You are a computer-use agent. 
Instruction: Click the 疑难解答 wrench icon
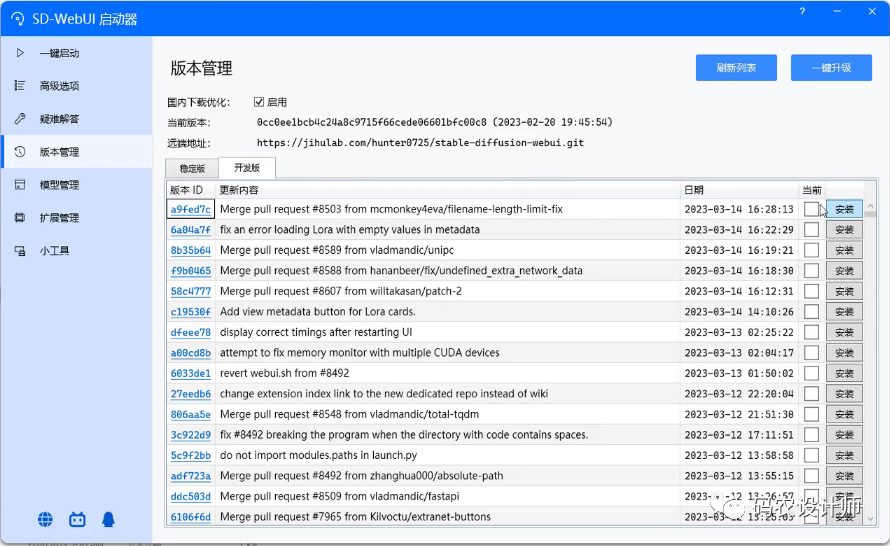click(x=20, y=119)
